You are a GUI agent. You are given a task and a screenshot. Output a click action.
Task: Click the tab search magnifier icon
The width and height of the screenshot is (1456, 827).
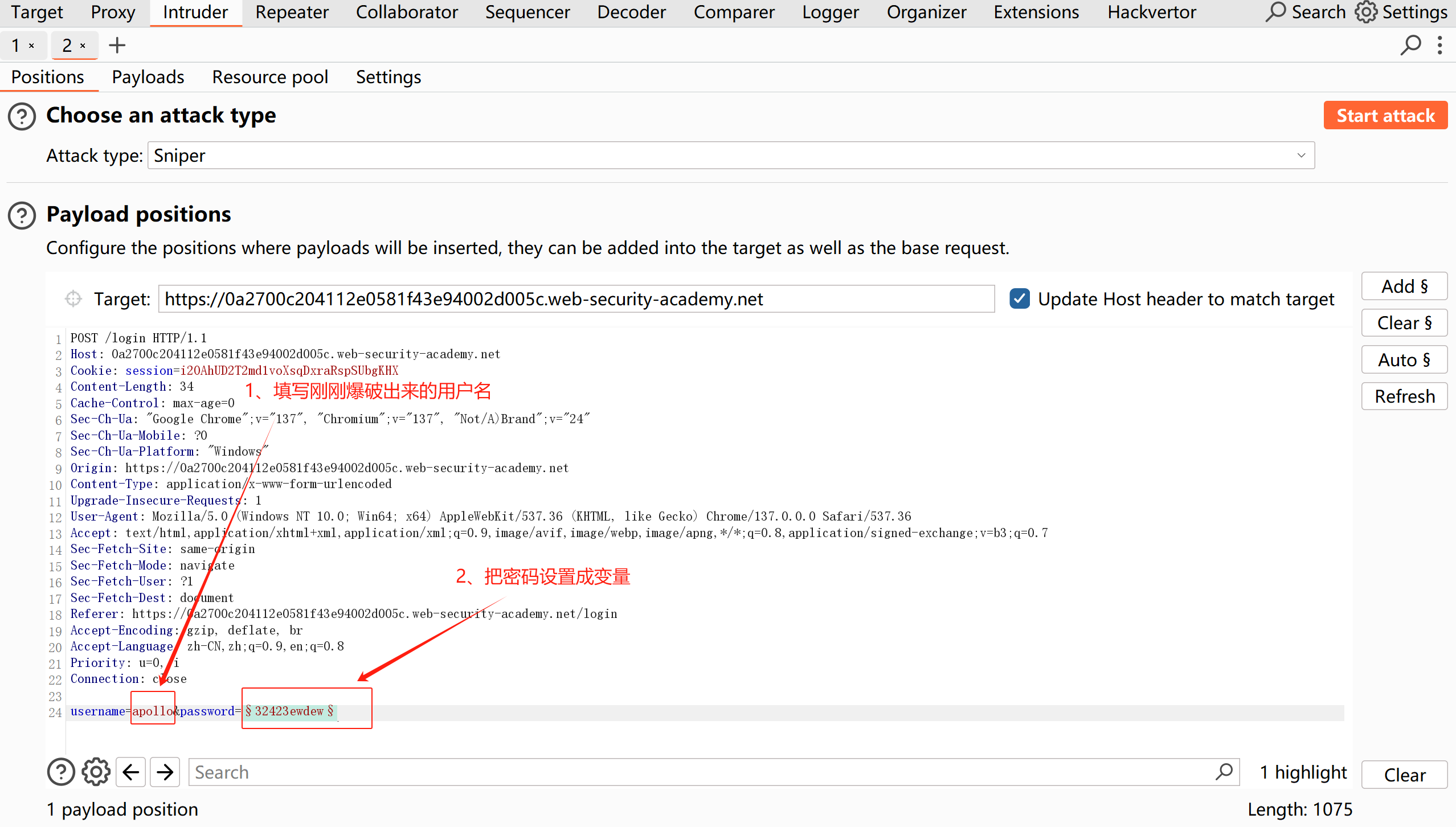[x=1410, y=45]
